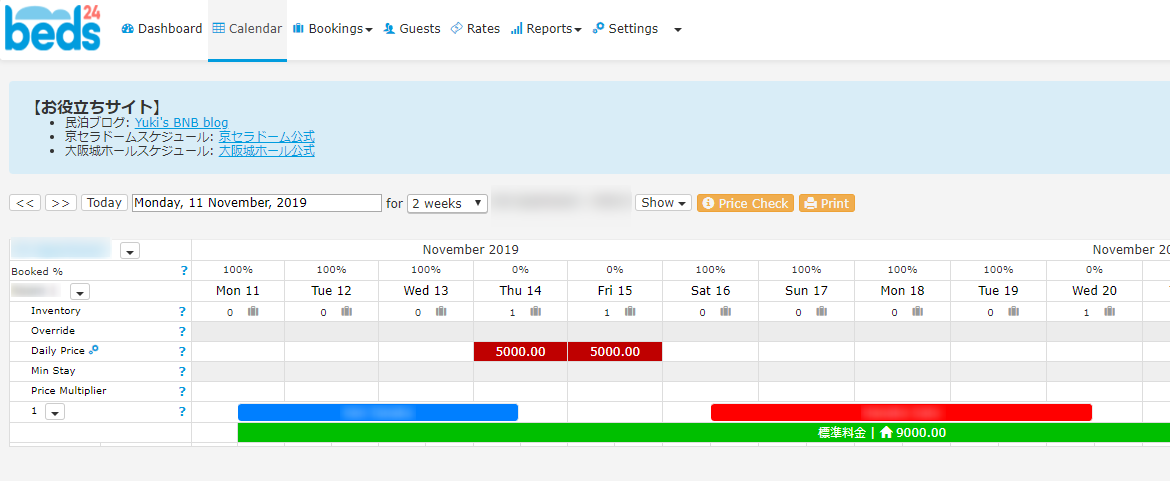Click the suitcase icon under Thu 14

point(536,312)
